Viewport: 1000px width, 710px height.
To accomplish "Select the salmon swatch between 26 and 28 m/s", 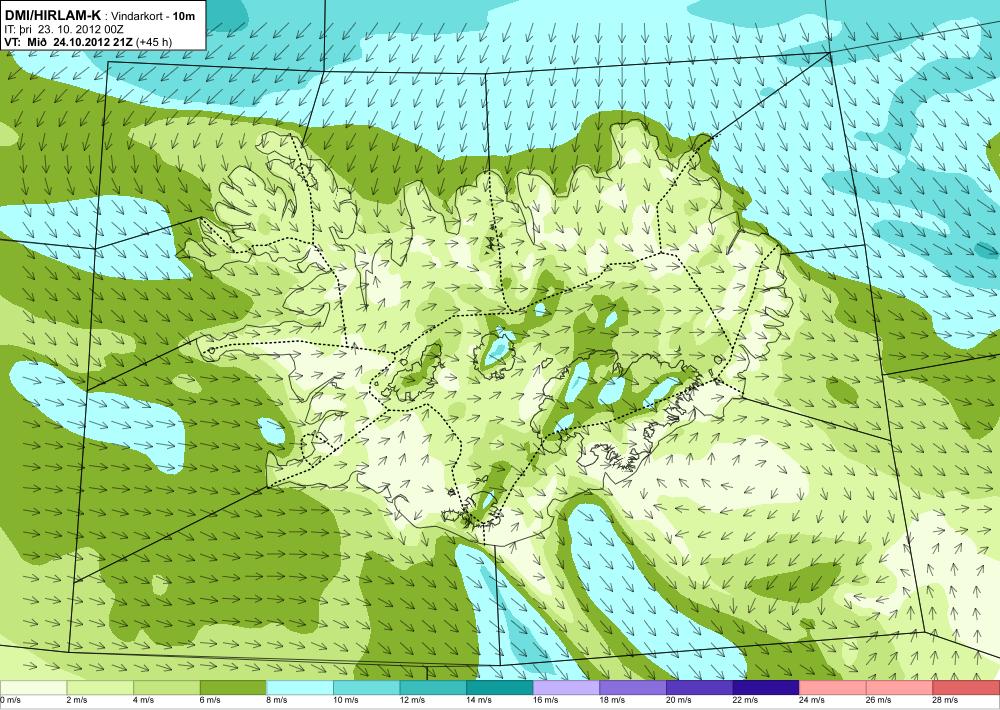I will (x=899, y=688).
